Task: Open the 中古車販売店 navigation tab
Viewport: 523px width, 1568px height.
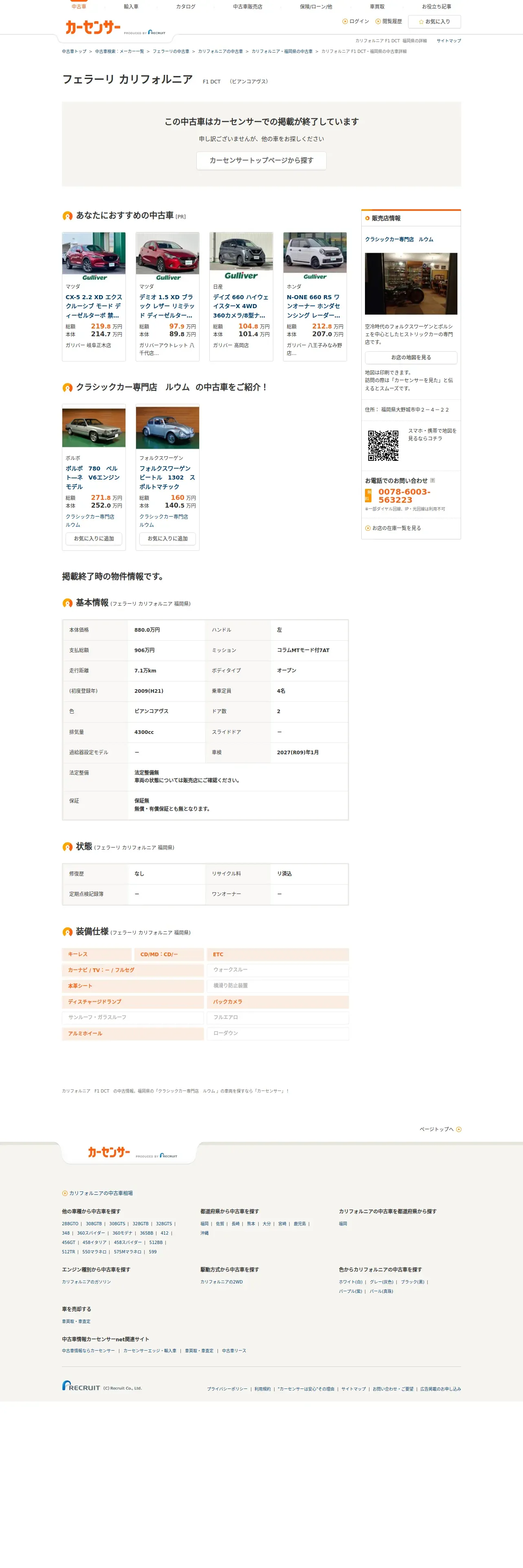Action: (x=248, y=7)
